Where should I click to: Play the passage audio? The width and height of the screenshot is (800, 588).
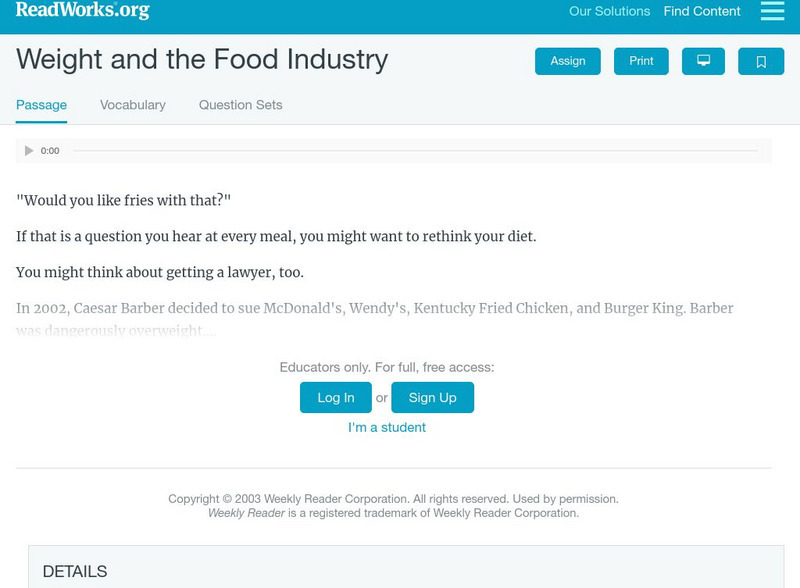(29, 151)
